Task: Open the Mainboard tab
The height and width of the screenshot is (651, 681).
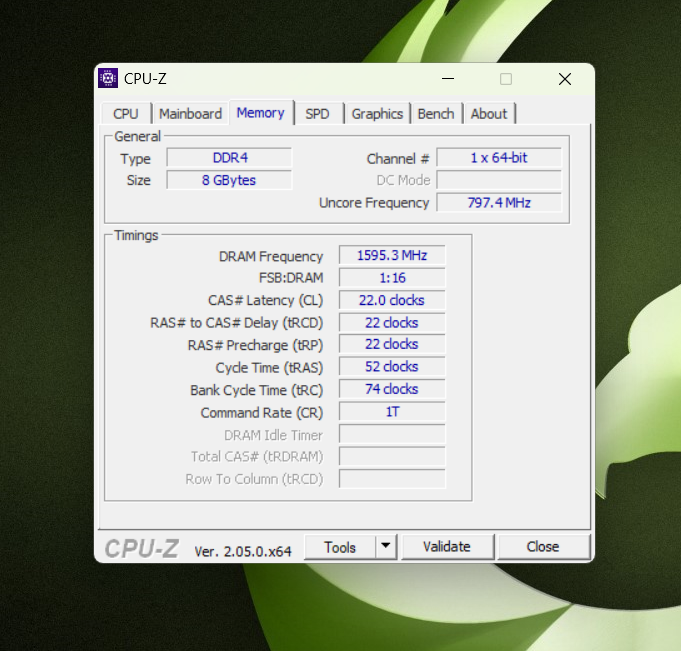Action: click(x=190, y=114)
